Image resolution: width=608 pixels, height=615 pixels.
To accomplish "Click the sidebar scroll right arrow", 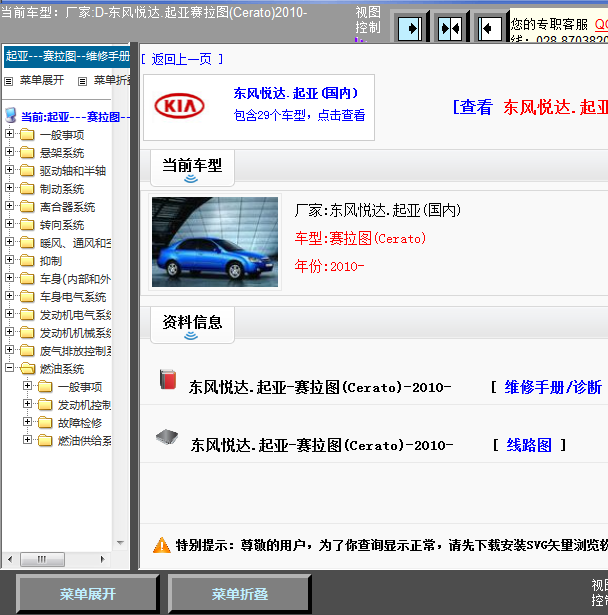I will [102, 559].
